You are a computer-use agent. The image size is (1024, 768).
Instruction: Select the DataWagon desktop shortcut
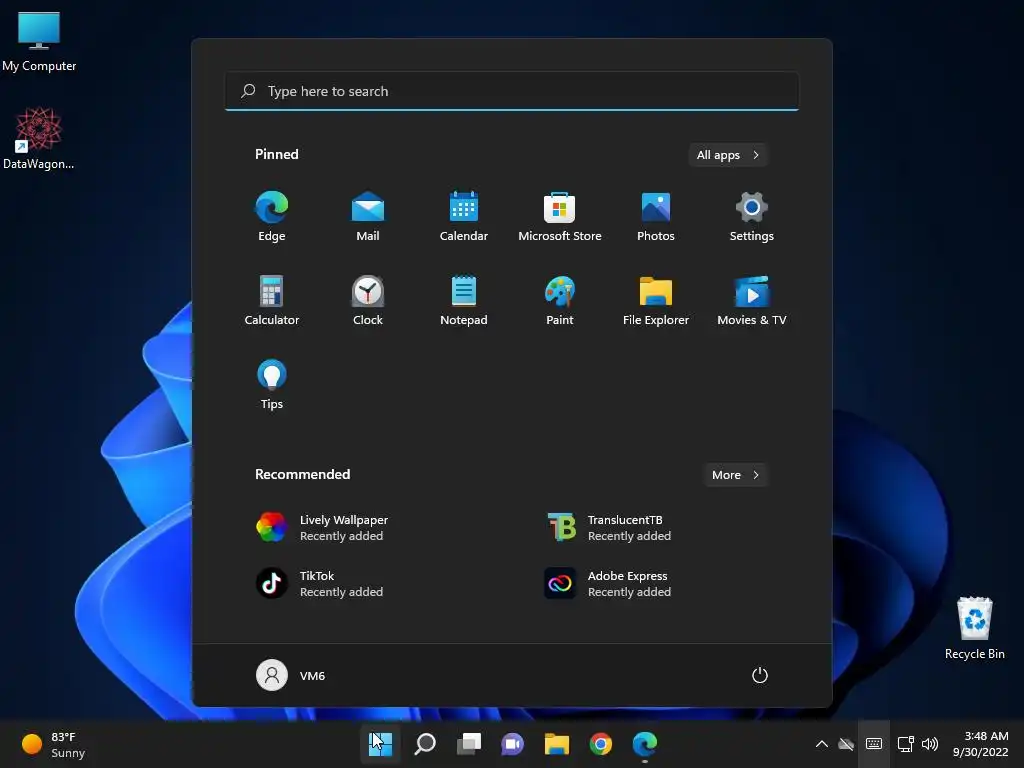click(39, 138)
